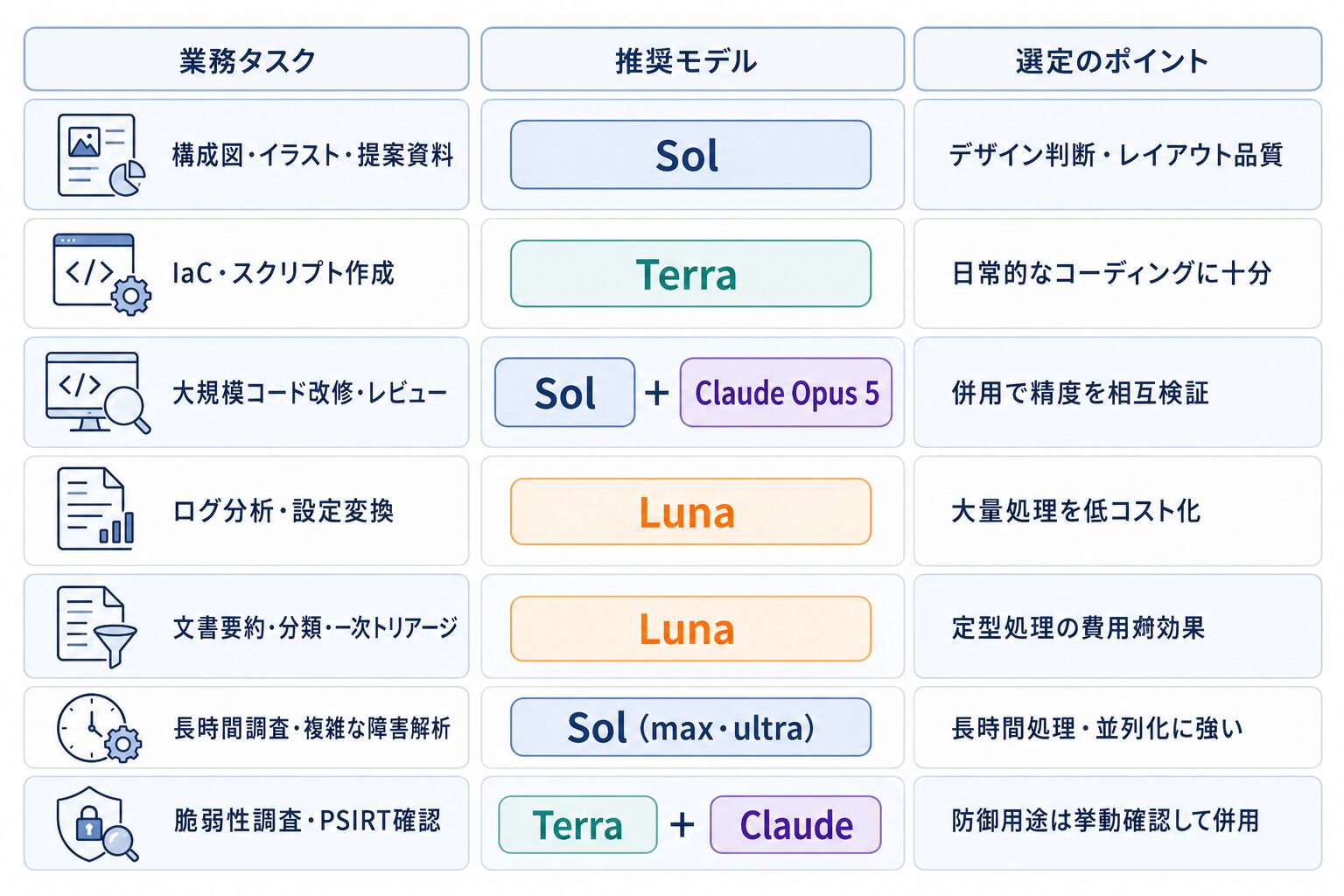Click the Sol (max・ultra) button
The image size is (1344, 896).
pyautogui.click(x=690, y=727)
